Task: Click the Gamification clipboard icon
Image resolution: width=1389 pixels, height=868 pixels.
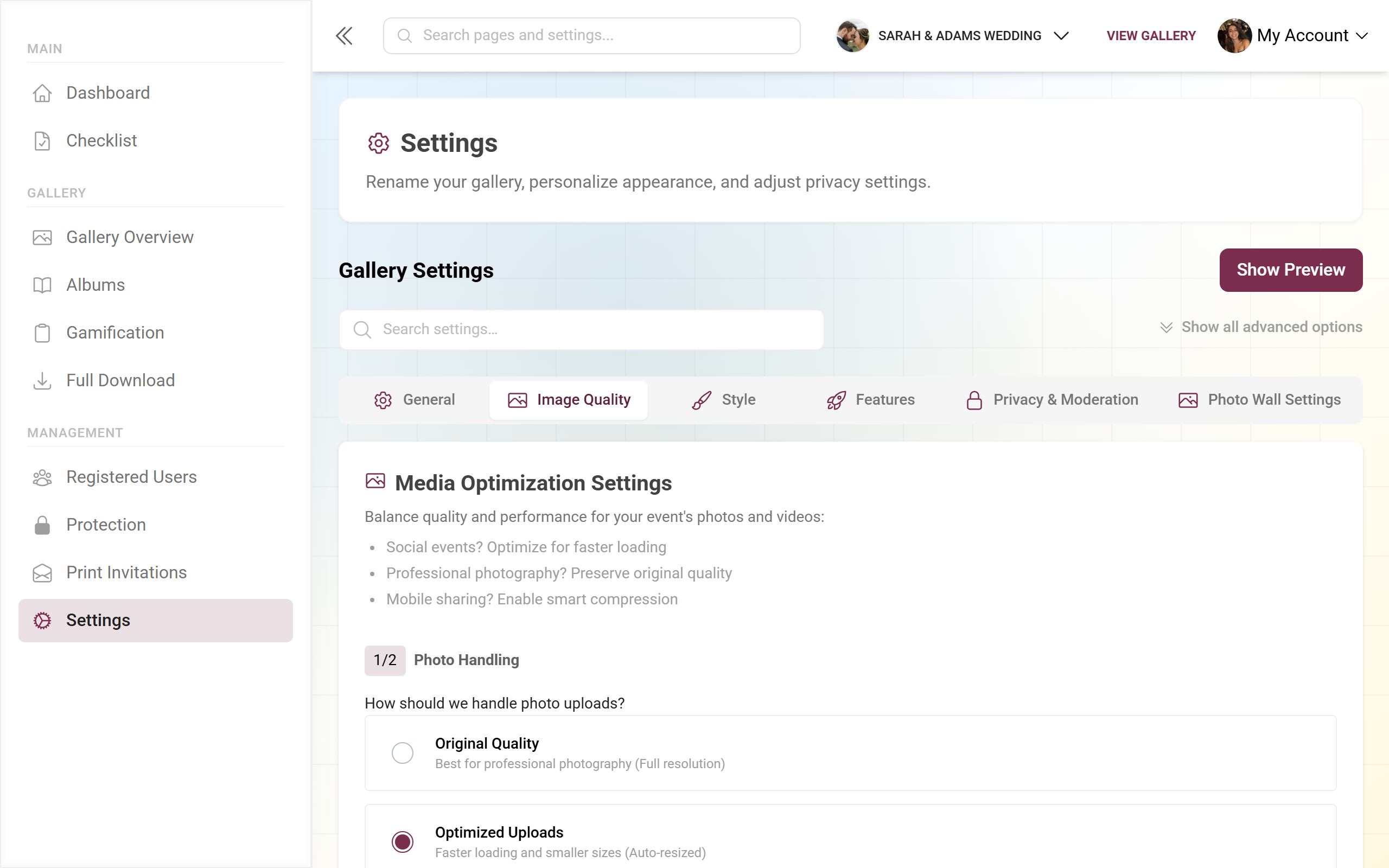Action: (x=42, y=333)
